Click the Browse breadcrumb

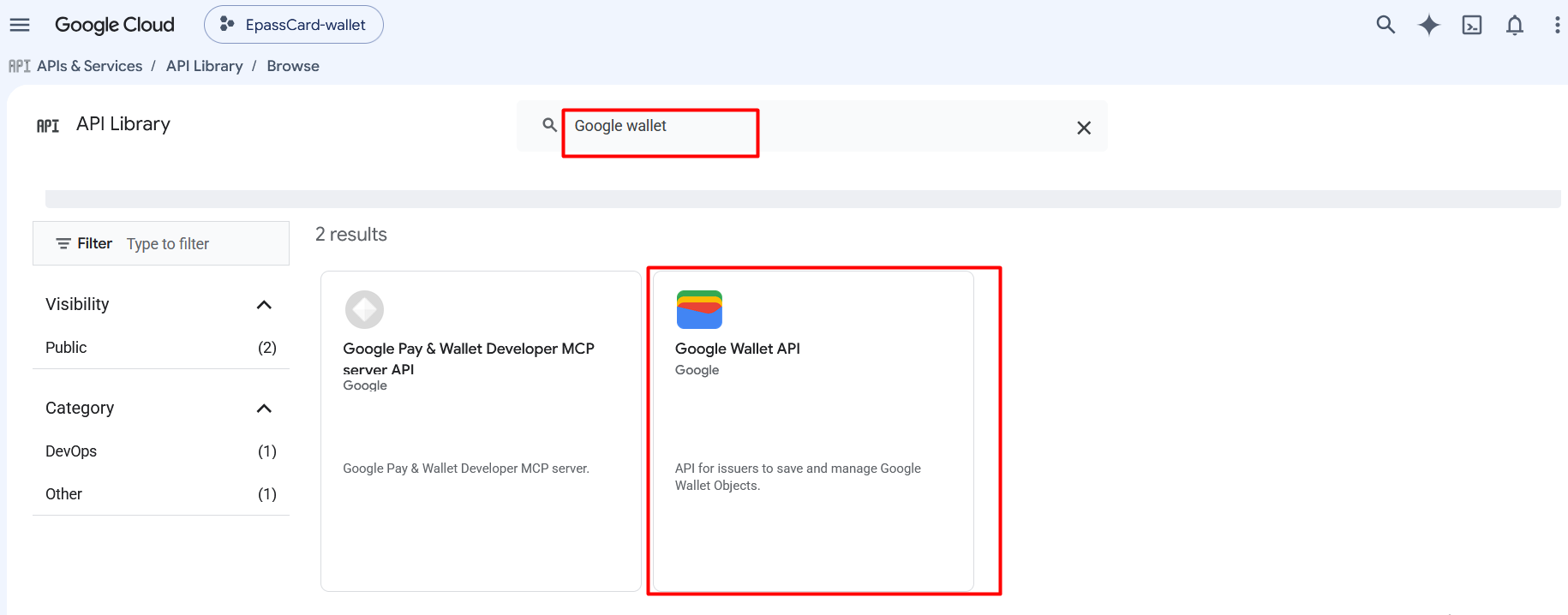point(293,66)
